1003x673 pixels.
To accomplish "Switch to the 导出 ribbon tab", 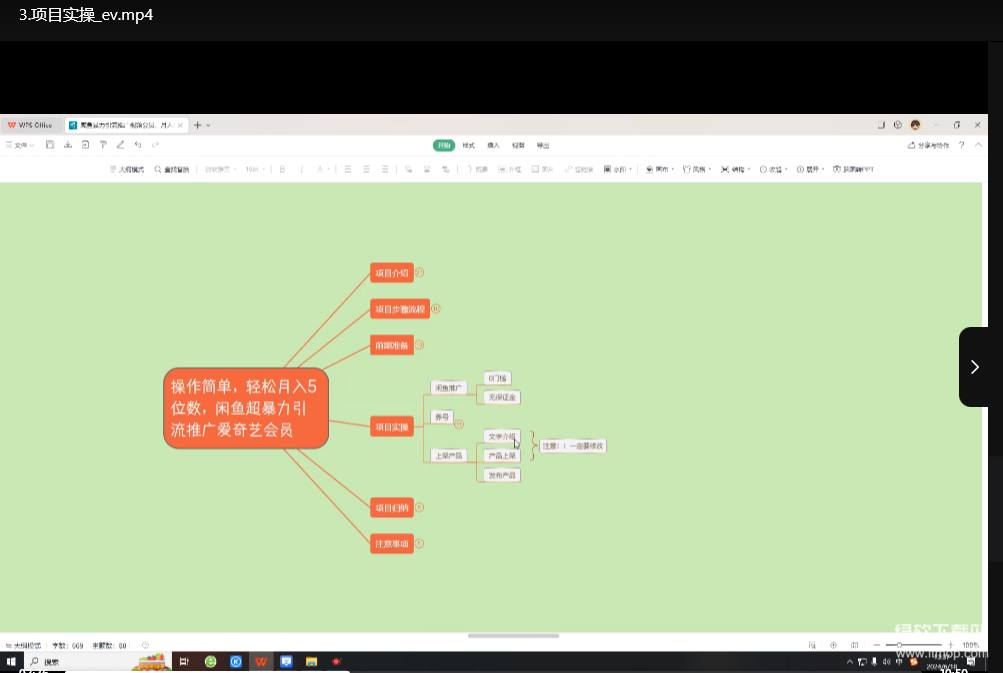I will pyautogui.click(x=543, y=145).
